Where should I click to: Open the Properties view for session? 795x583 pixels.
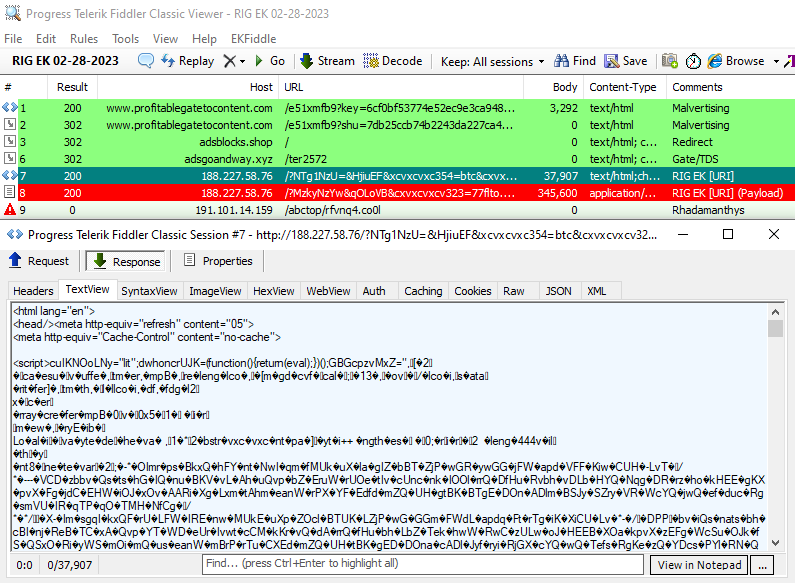click(x=218, y=261)
